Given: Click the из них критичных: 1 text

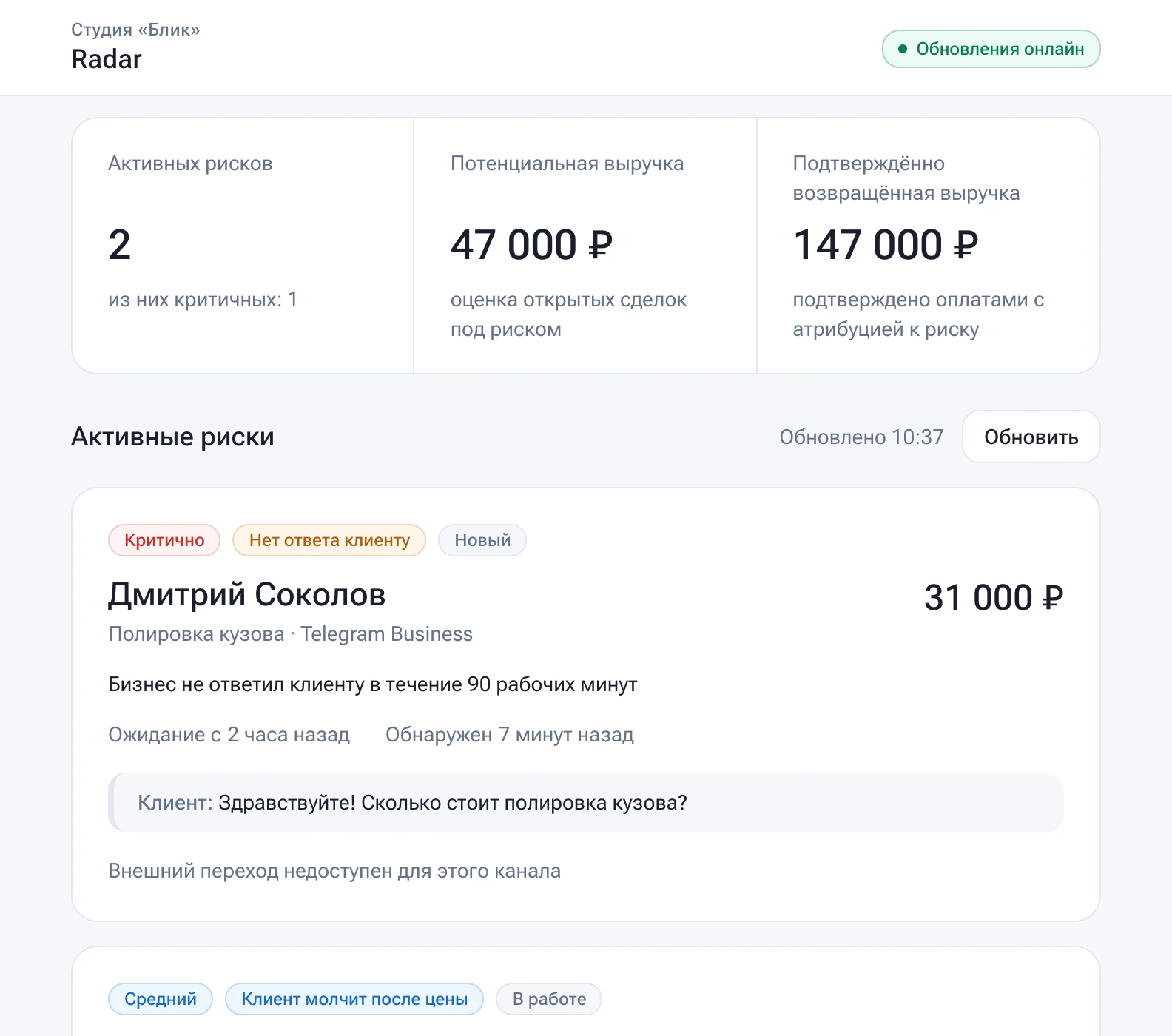Looking at the screenshot, I should coord(203,300).
